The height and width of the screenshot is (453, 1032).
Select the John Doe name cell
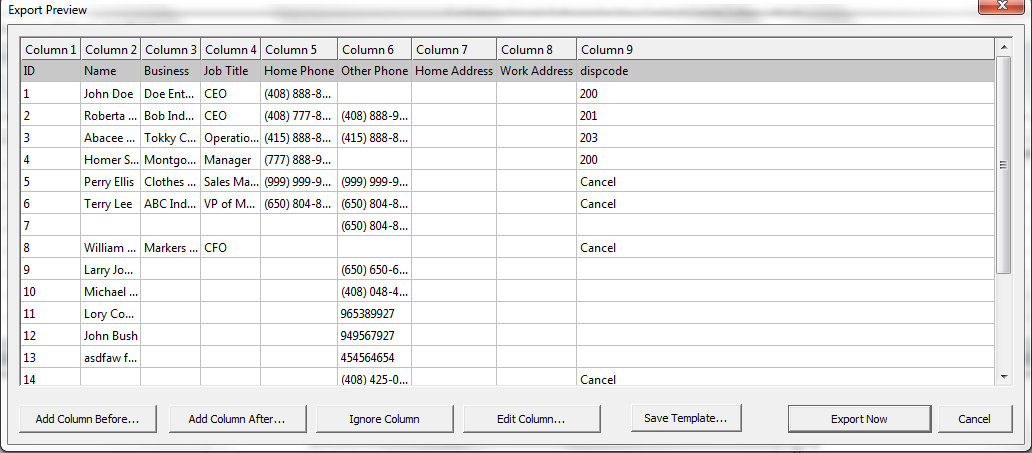point(111,93)
